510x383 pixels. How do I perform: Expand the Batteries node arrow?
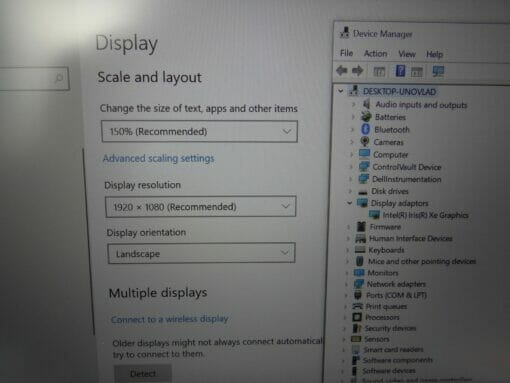click(353, 117)
